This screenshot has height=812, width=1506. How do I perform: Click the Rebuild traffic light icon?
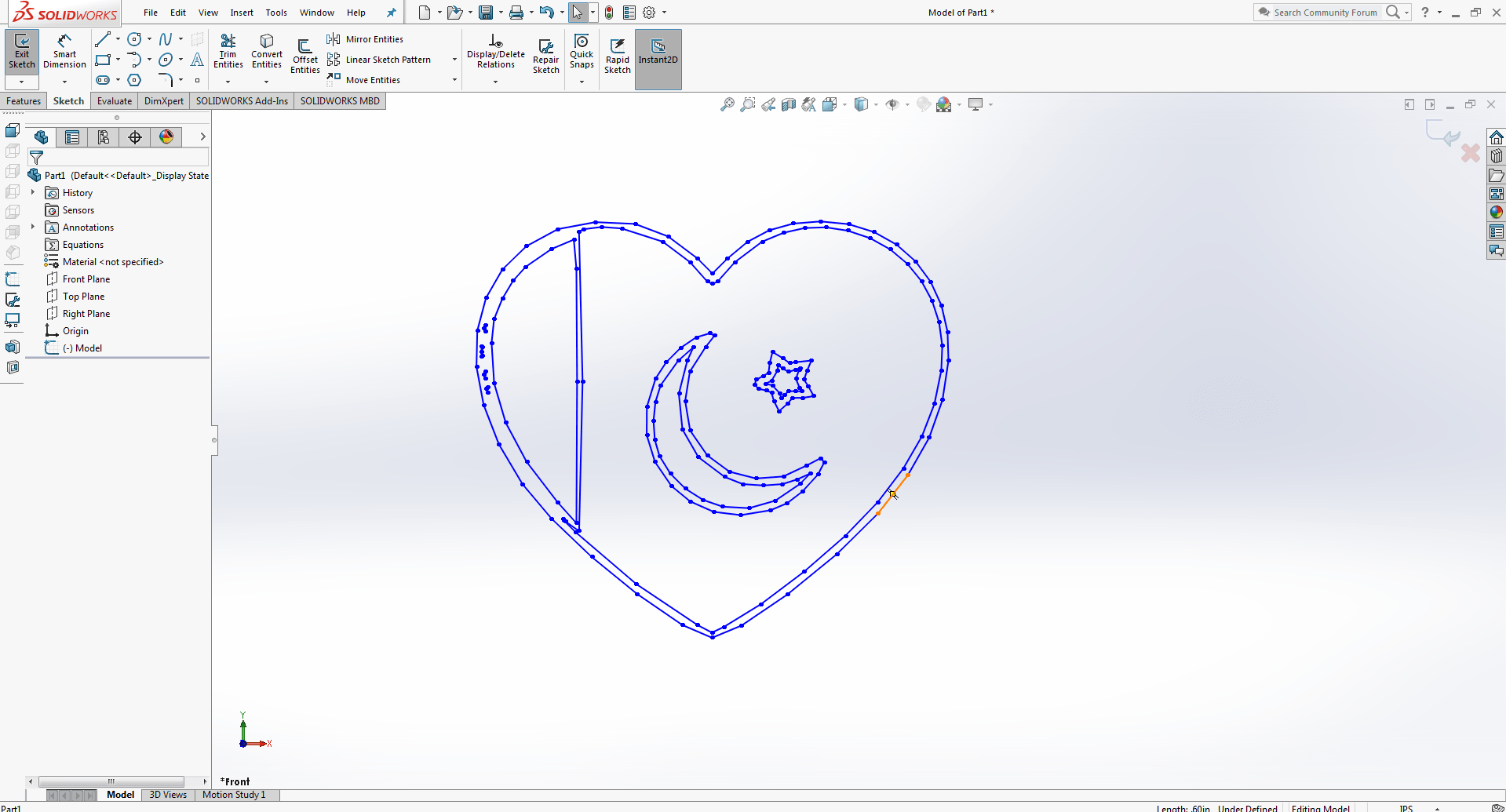(609, 13)
